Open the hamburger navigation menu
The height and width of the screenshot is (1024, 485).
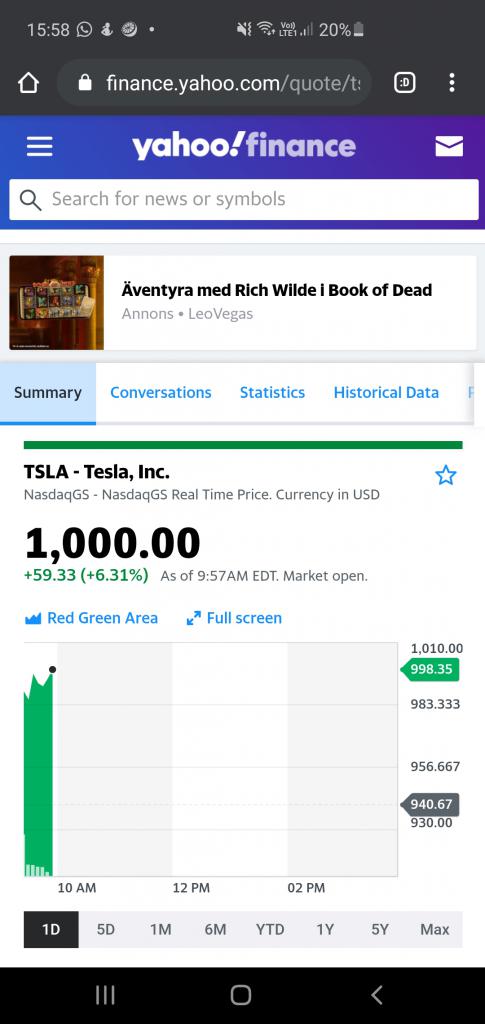point(39,146)
